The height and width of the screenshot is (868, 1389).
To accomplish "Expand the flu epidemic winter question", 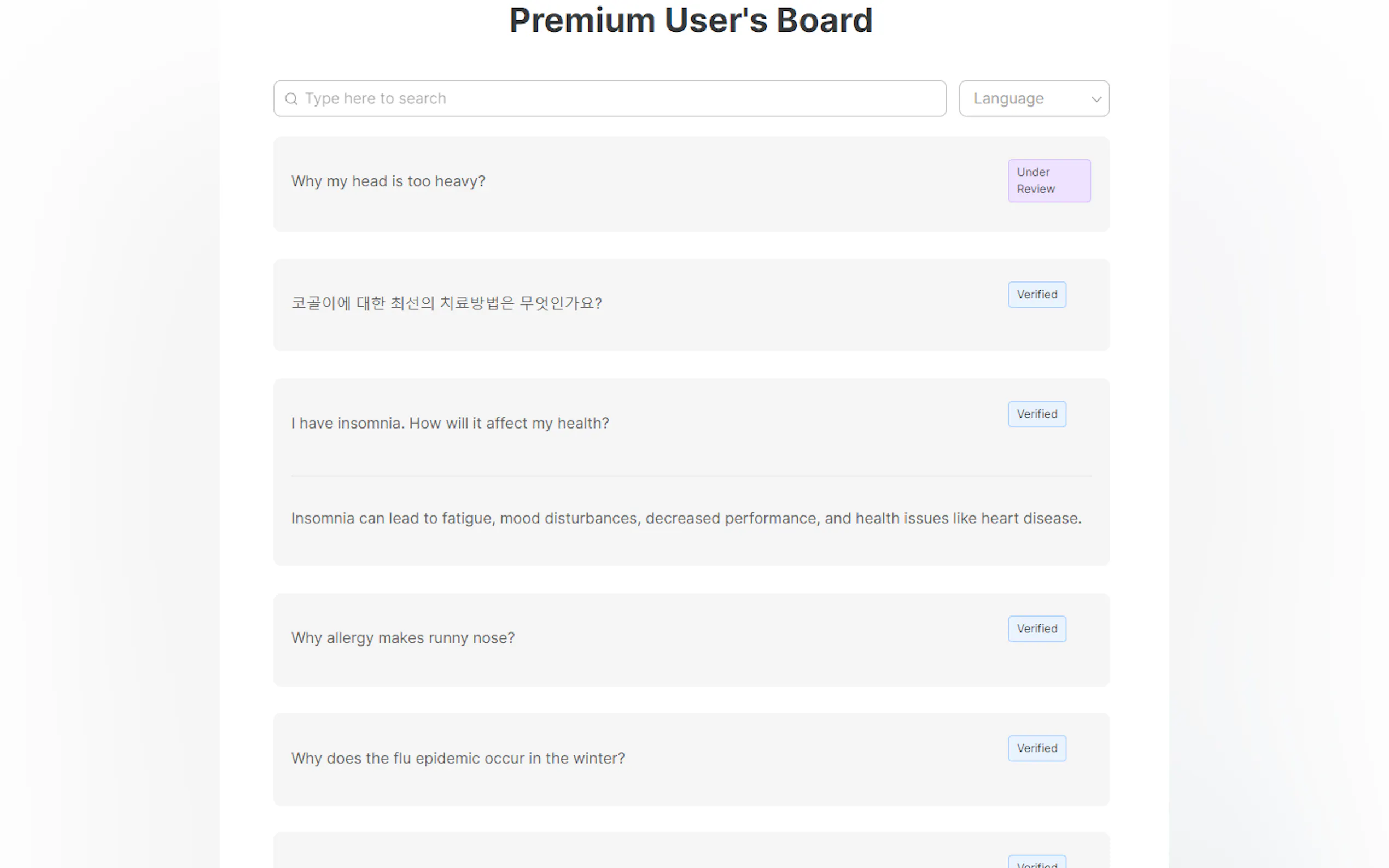I will (x=458, y=758).
